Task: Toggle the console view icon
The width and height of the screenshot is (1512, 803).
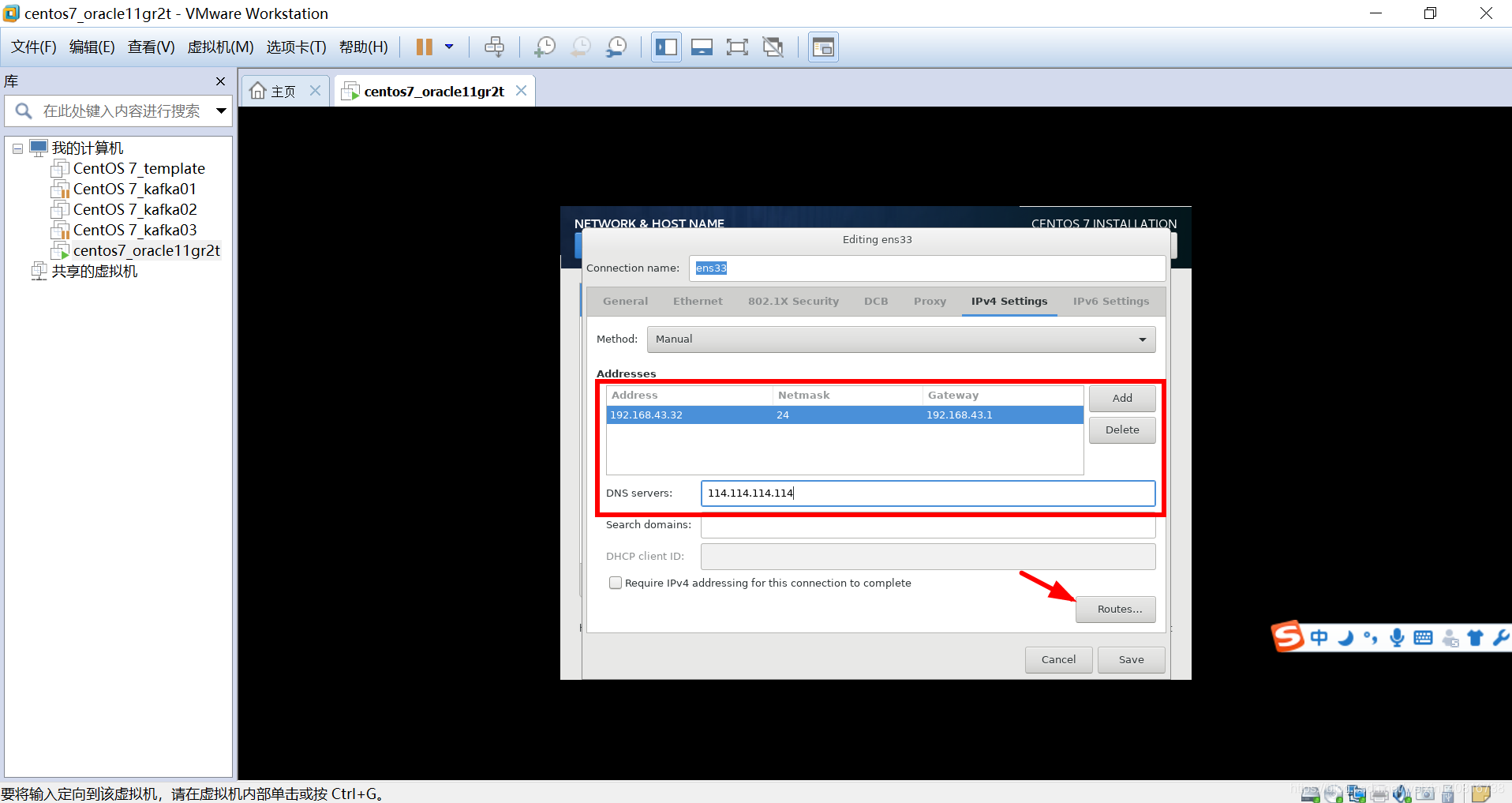Action: click(x=823, y=47)
